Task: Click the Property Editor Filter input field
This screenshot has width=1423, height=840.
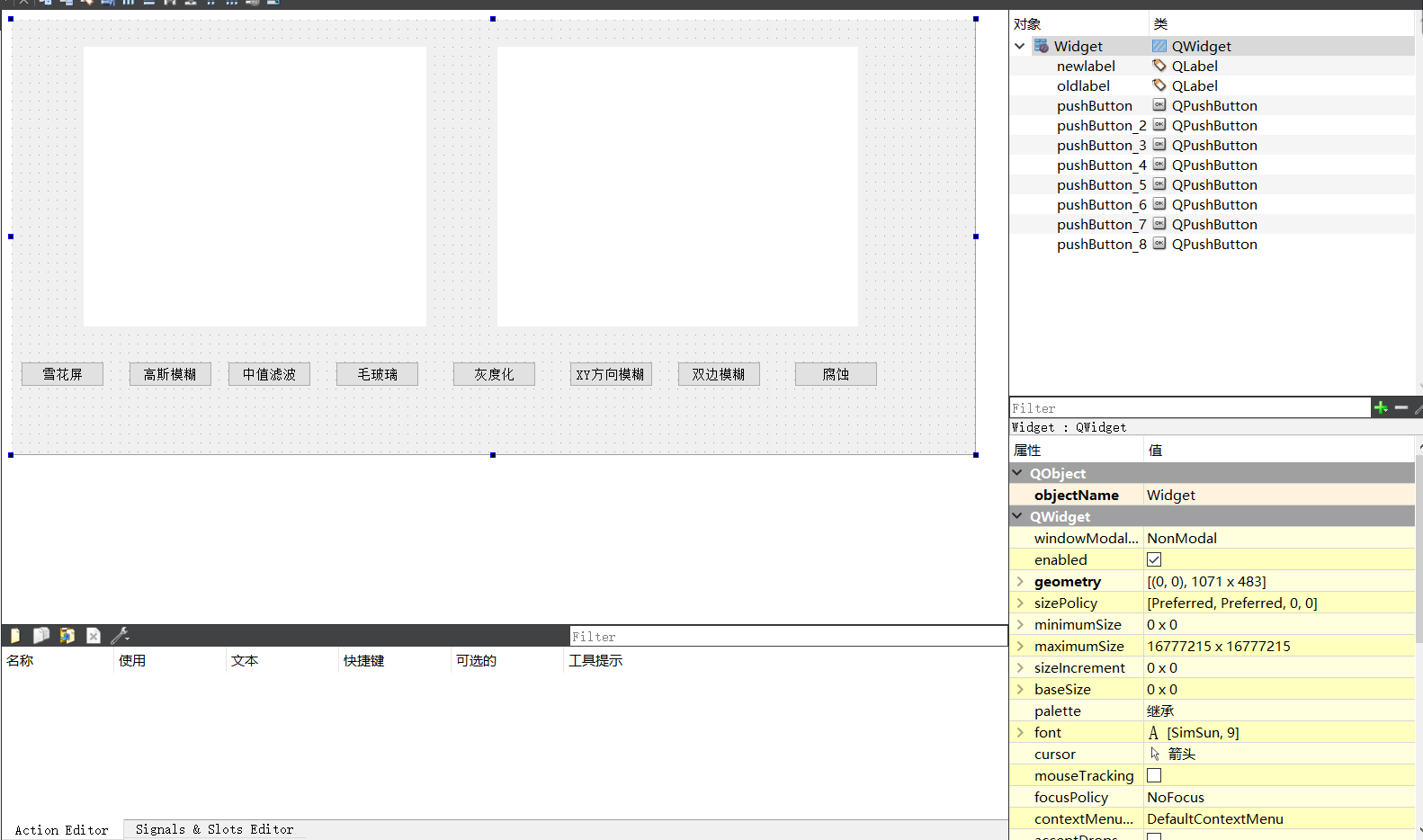Action: click(x=1189, y=407)
